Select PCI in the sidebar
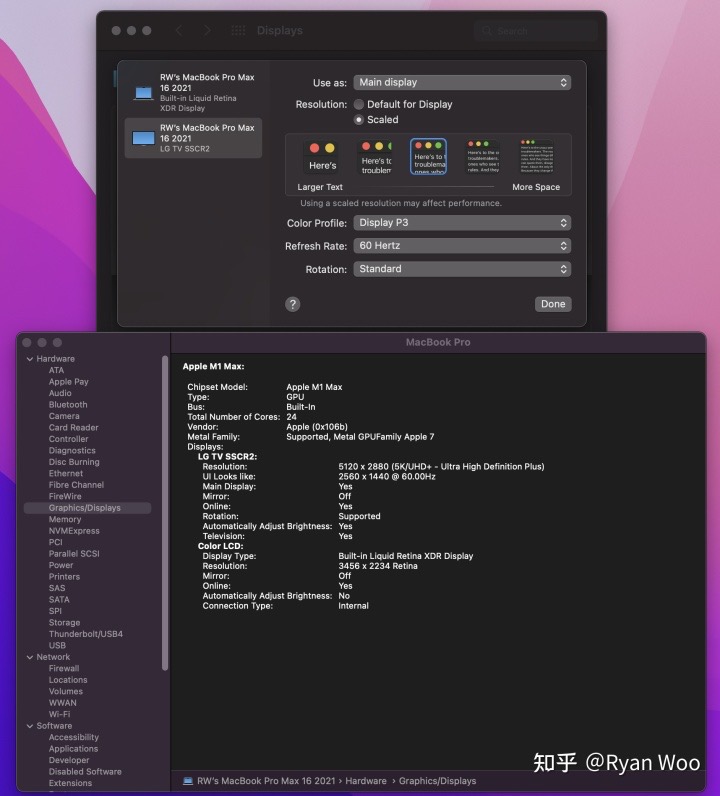Screen dimensions: 720x796 click(x=55, y=542)
